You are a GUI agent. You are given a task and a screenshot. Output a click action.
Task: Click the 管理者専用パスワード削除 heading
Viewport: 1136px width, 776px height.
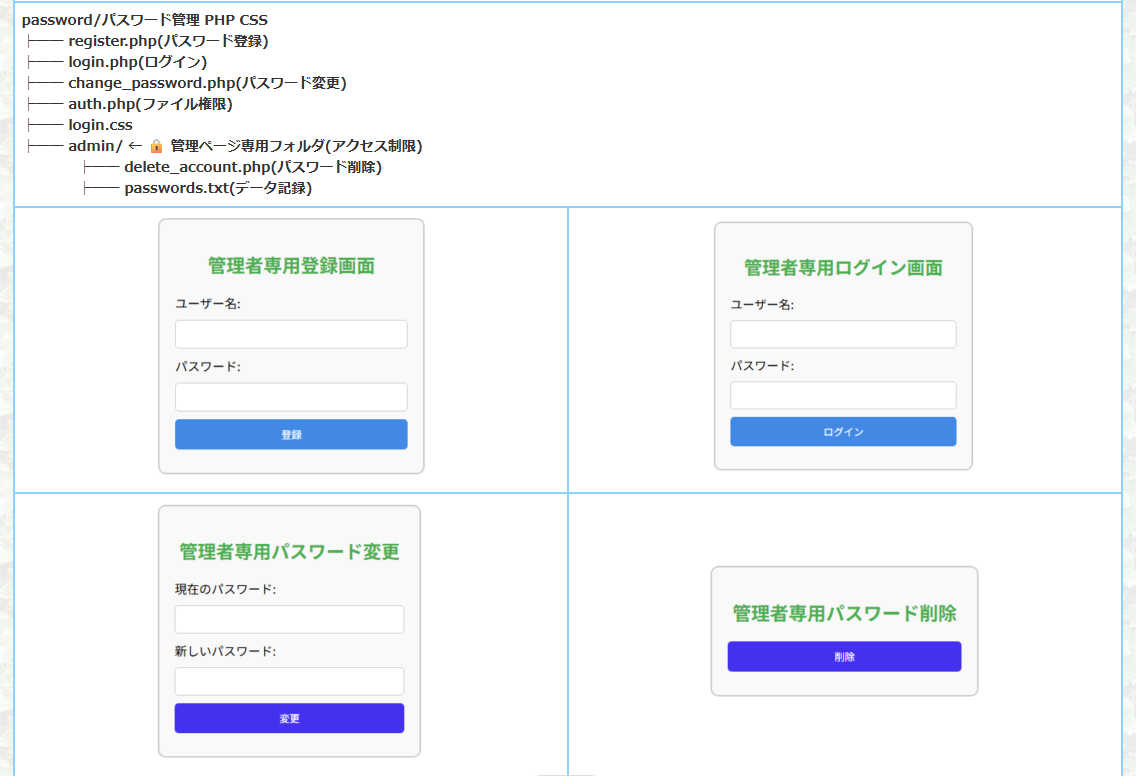(844, 613)
